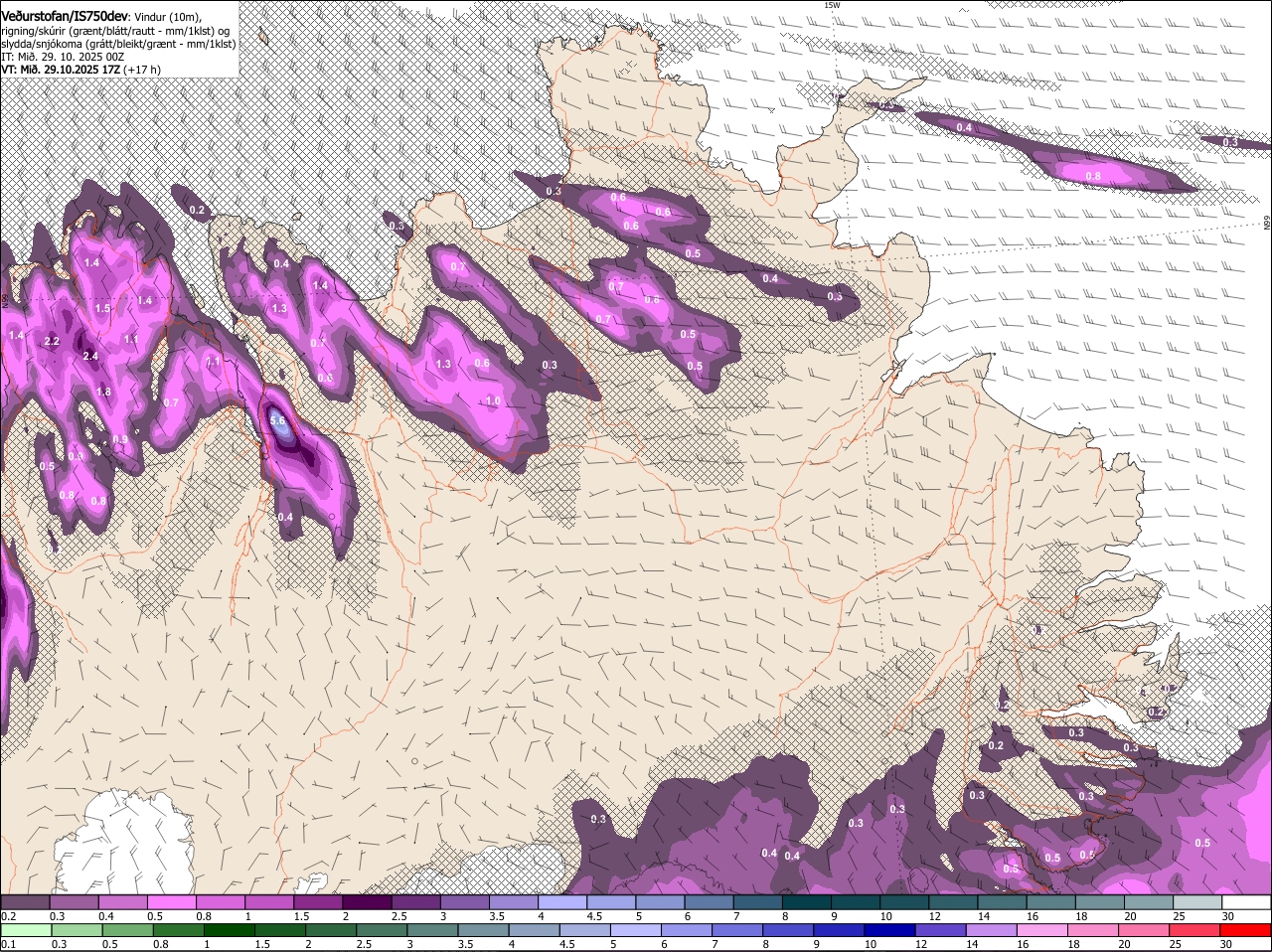
Task: Click the 1.8 precipitation value label
Action: point(103,393)
